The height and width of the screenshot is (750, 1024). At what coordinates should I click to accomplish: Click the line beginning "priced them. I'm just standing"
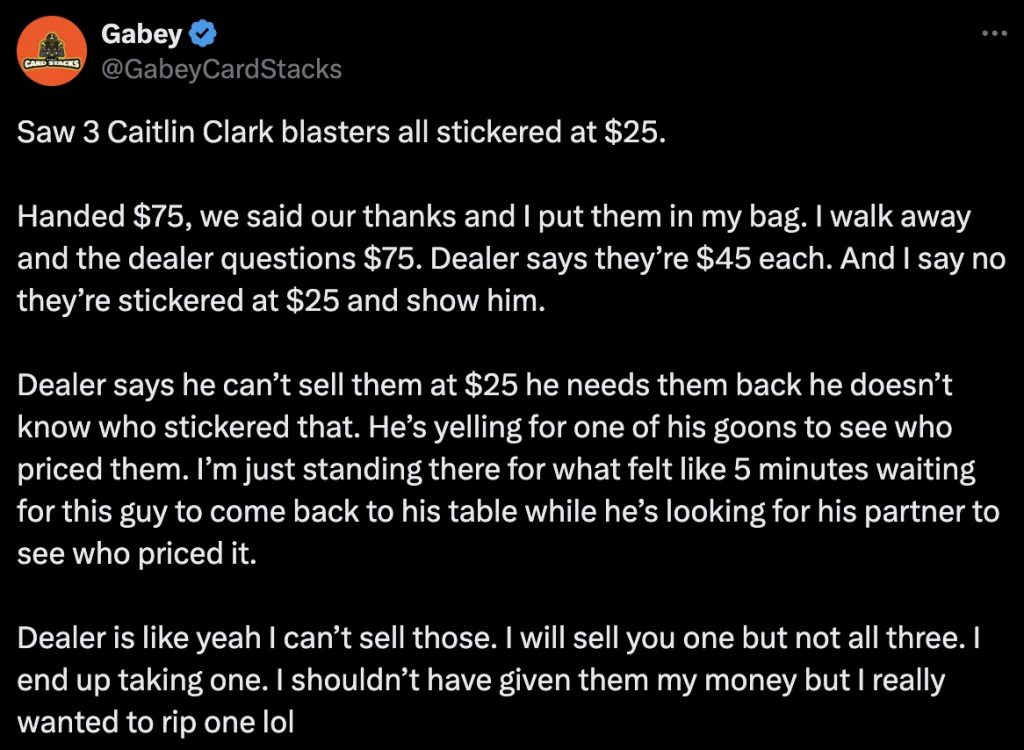496,469
